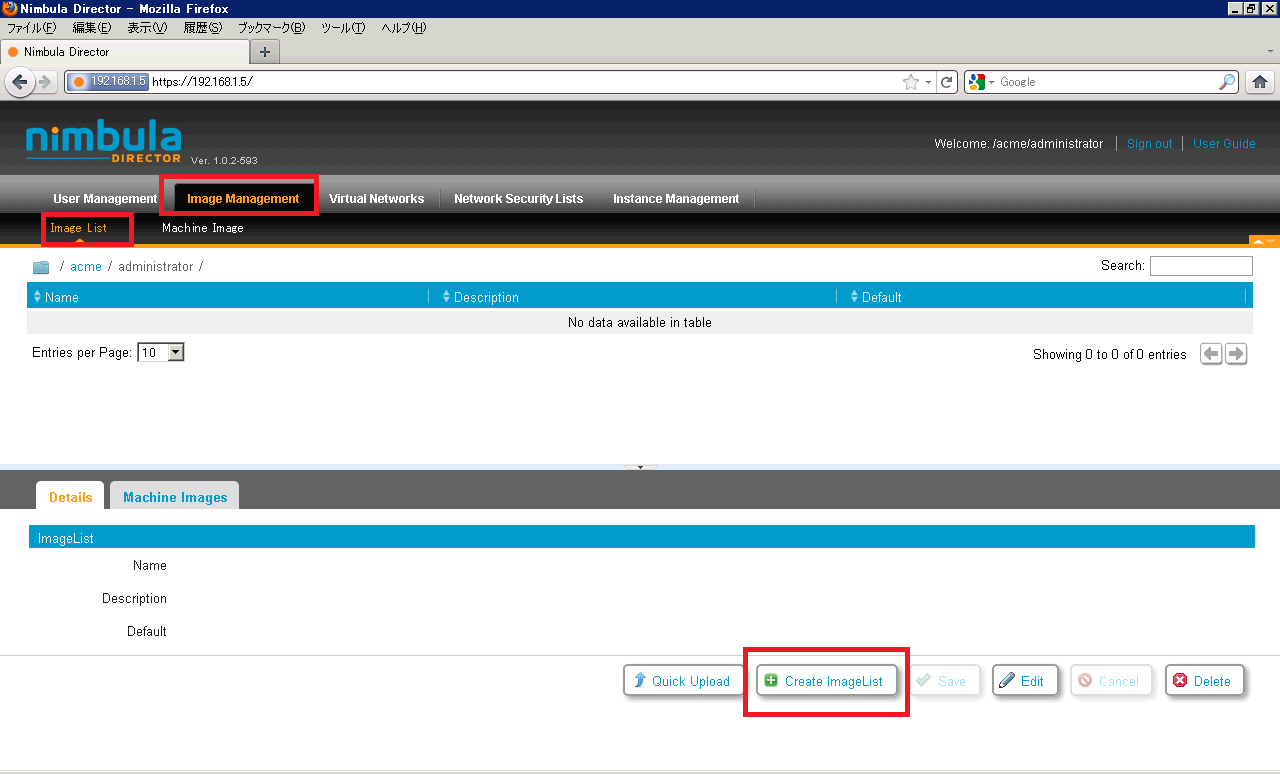Click the 'Showing 0 to 0 of 0 entries' text

[x=1110, y=355]
